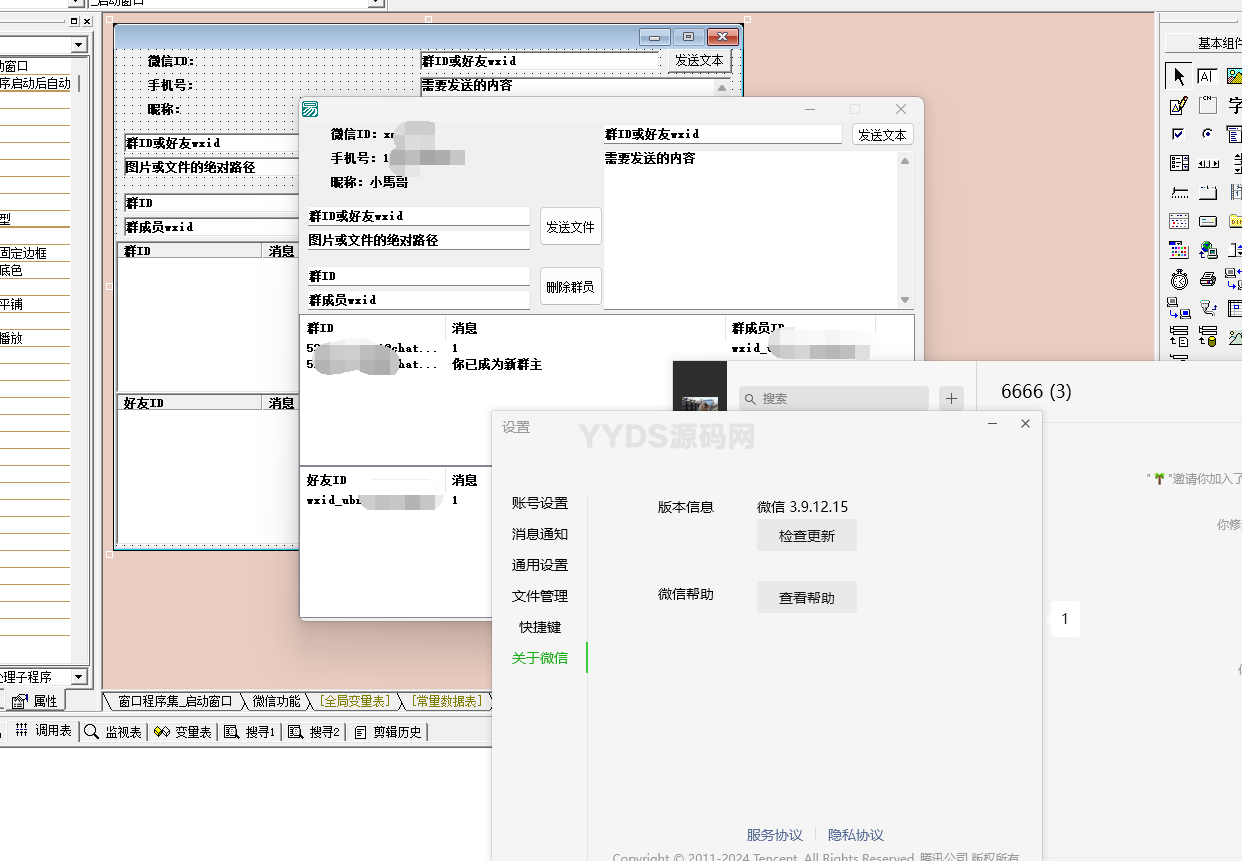Open the 监视表 tab in bottom panel
This screenshot has width=1242, height=861.
click(x=115, y=732)
